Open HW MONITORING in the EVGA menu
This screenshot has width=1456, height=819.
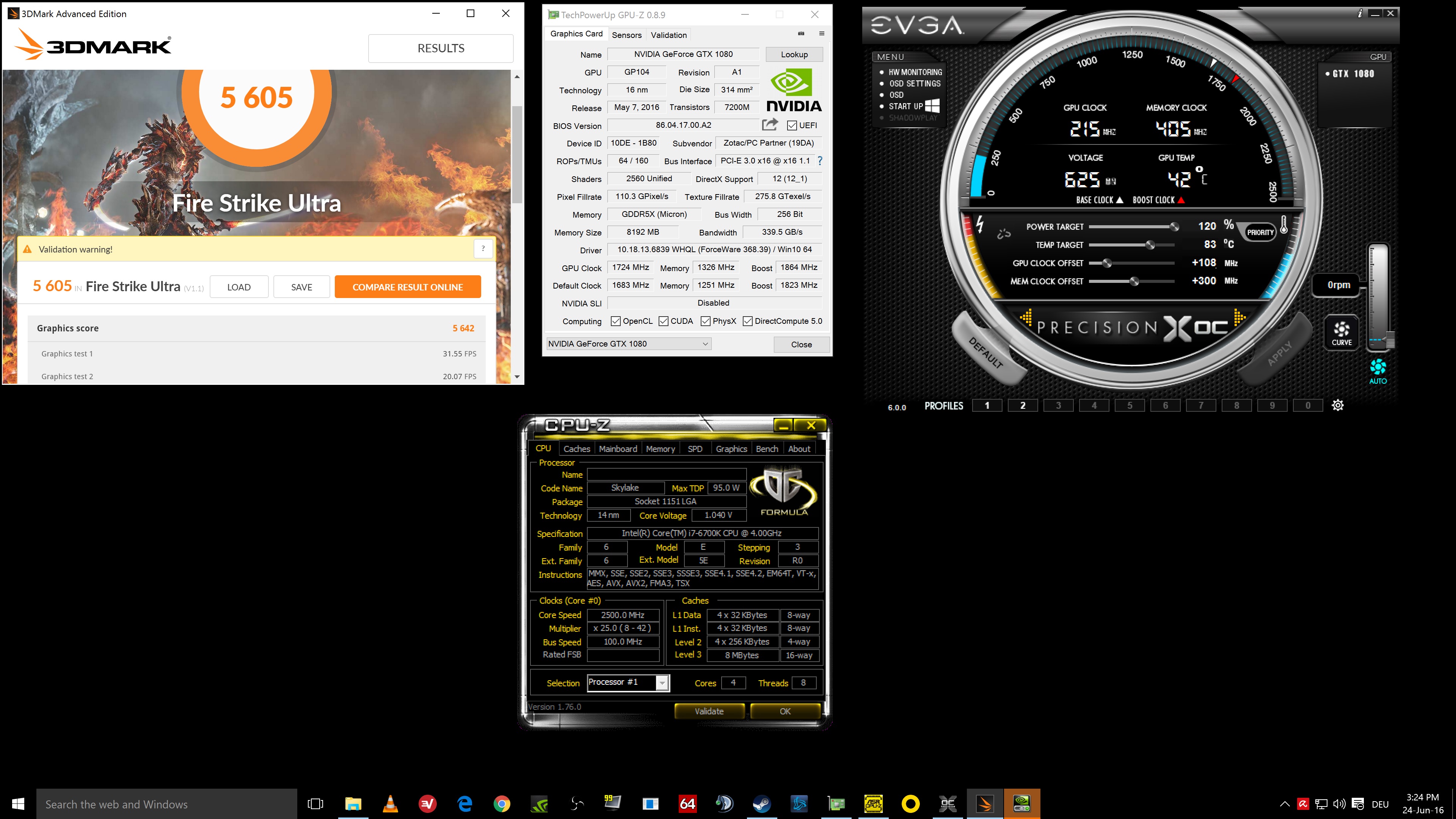tap(915, 72)
